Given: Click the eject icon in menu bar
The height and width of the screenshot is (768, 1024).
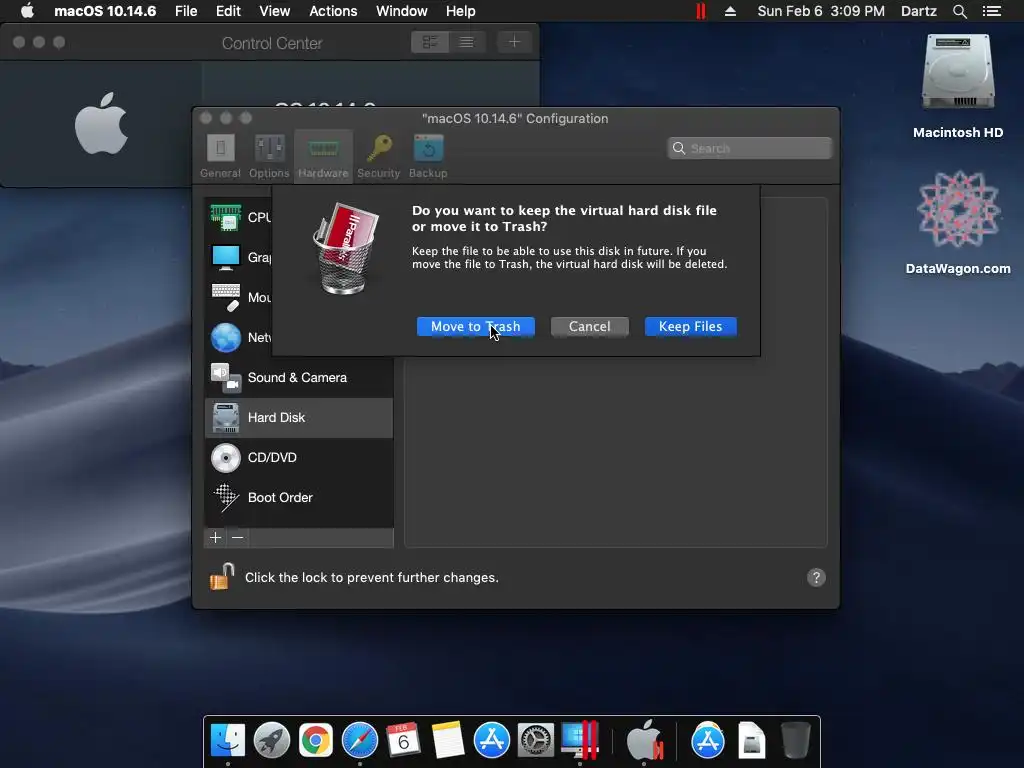Looking at the screenshot, I should [730, 11].
